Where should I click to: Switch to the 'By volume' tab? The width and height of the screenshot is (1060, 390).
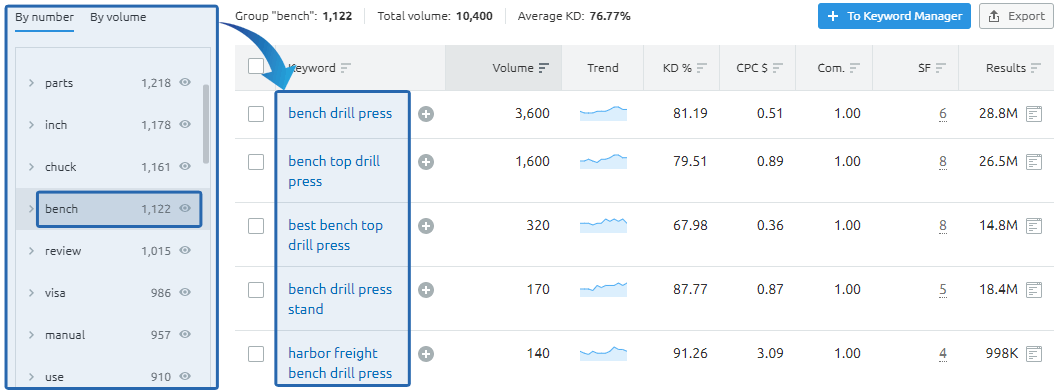118,18
